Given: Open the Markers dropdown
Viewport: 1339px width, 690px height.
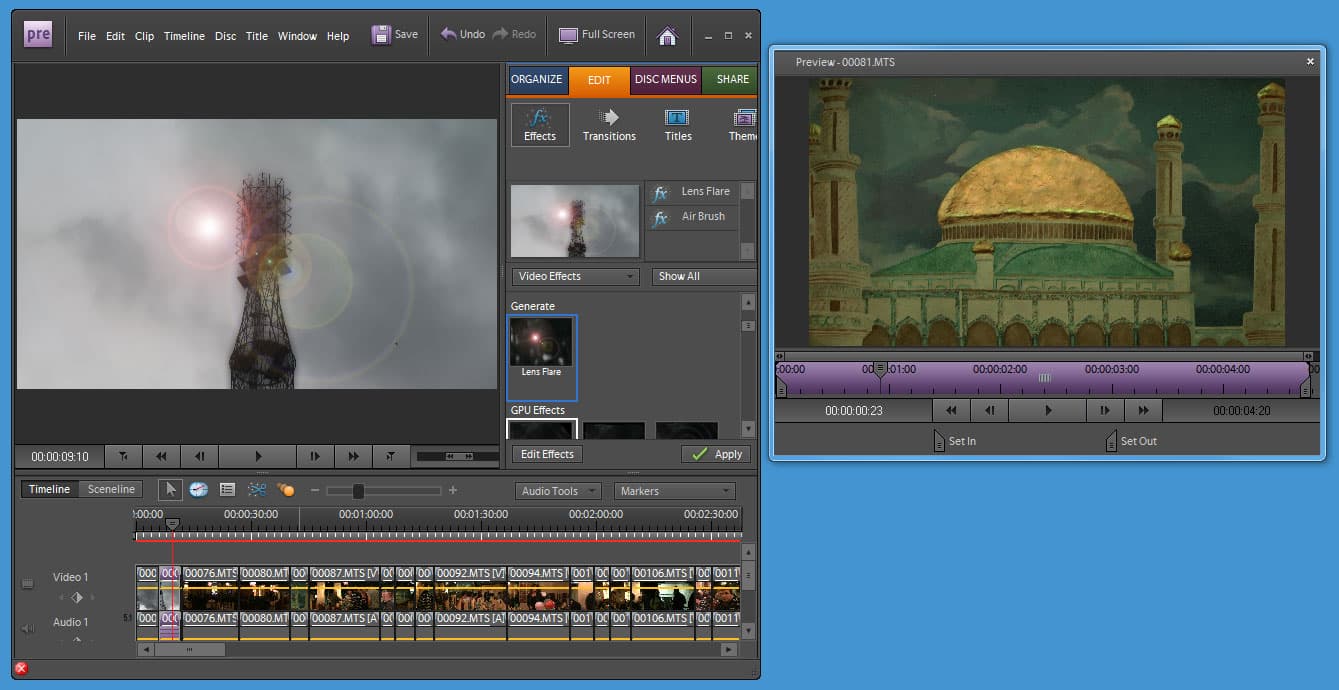Looking at the screenshot, I should (674, 491).
